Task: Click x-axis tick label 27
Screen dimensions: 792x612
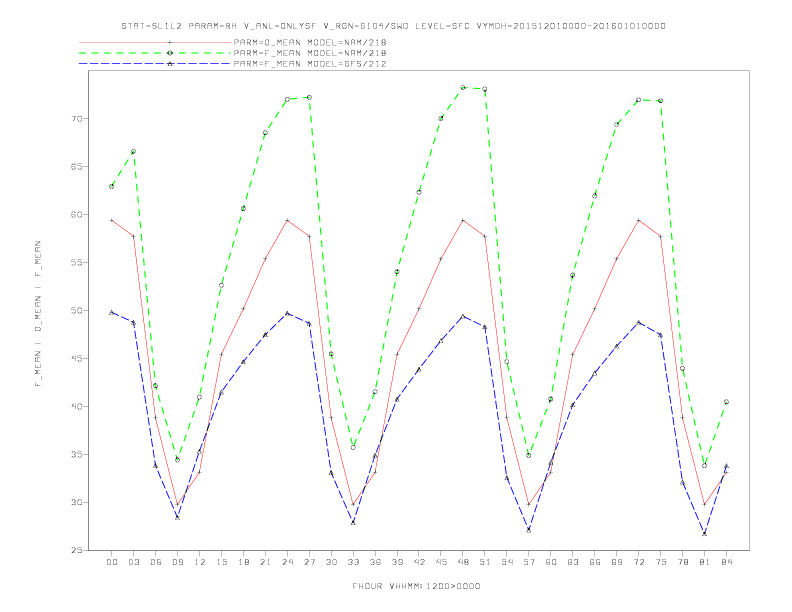Action: point(309,562)
